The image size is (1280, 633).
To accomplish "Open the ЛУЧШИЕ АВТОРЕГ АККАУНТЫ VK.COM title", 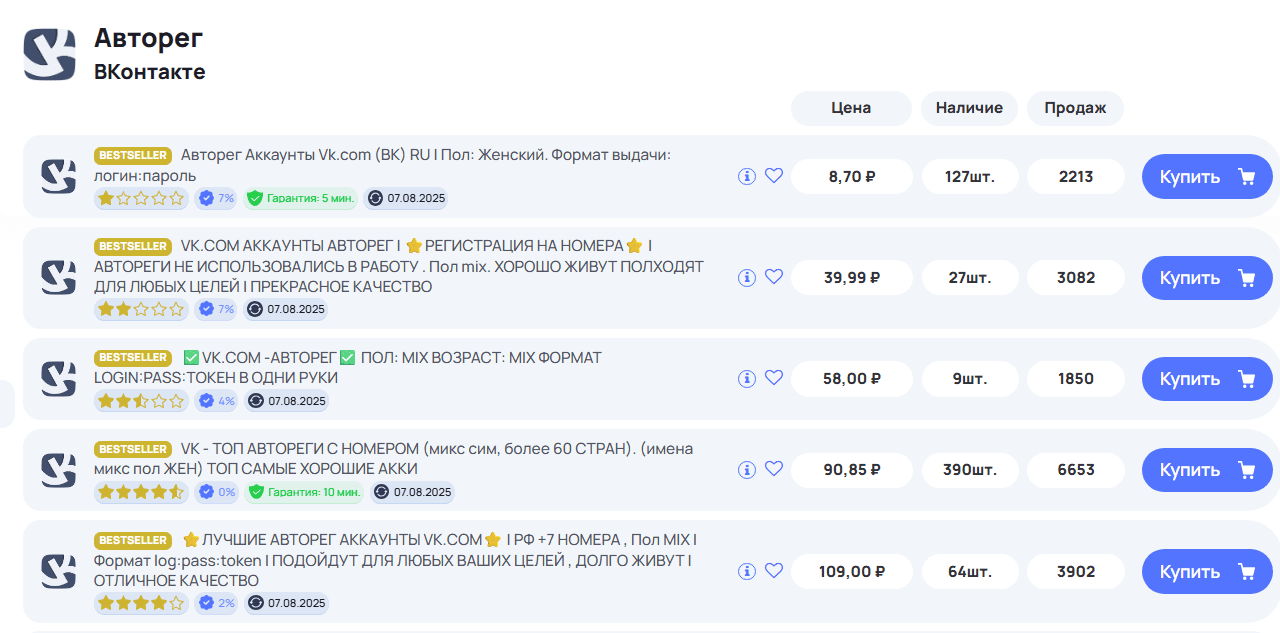I will tap(396, 560).
